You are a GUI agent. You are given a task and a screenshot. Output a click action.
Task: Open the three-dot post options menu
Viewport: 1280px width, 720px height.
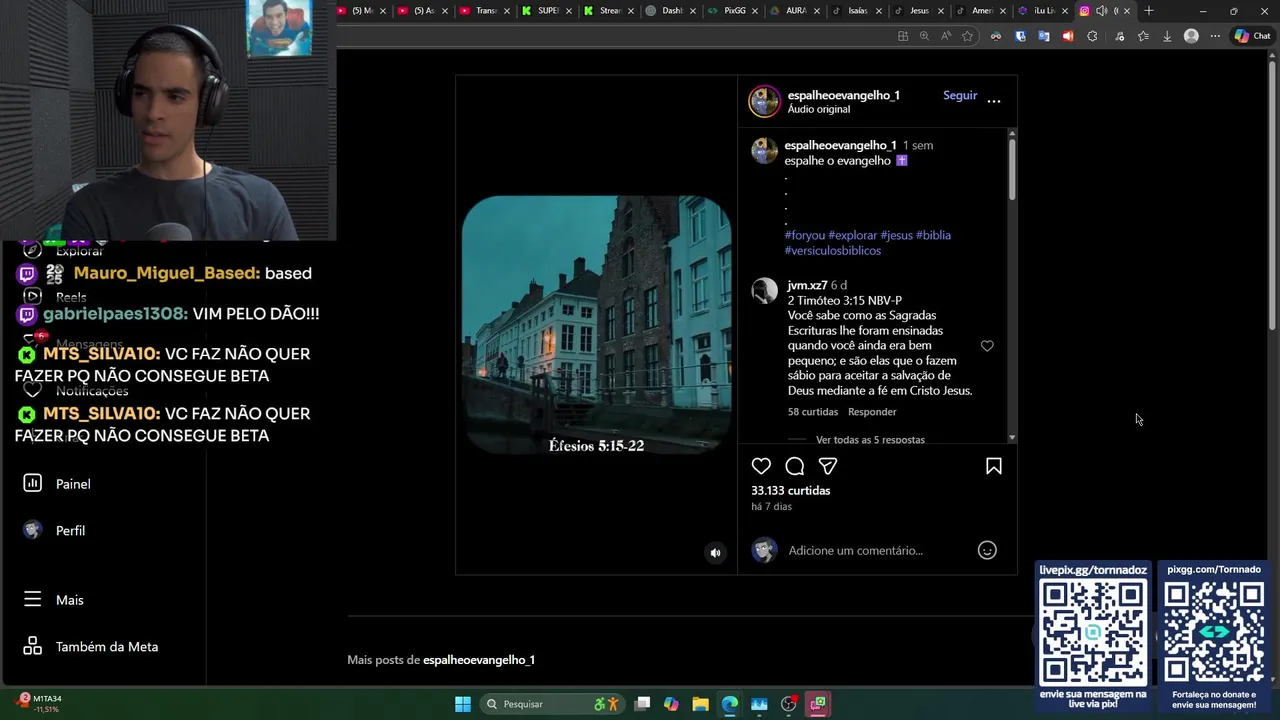click(x=994, y=101)
